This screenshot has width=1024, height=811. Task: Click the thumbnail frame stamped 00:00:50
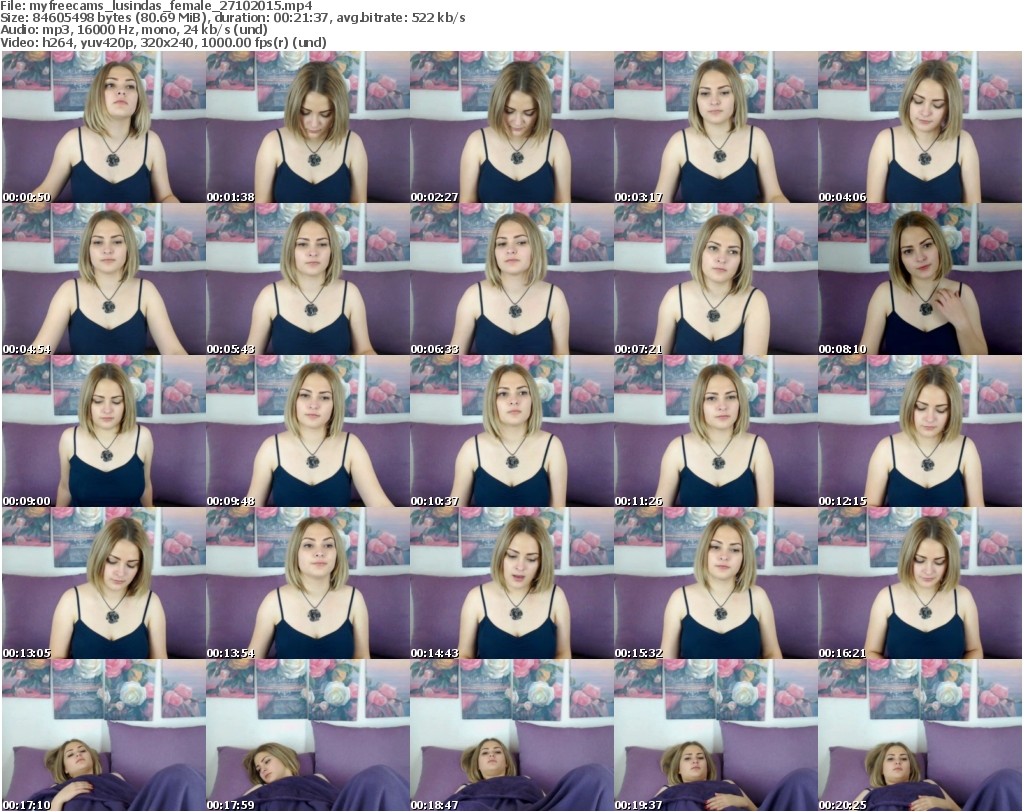click(x=104, y=127)
